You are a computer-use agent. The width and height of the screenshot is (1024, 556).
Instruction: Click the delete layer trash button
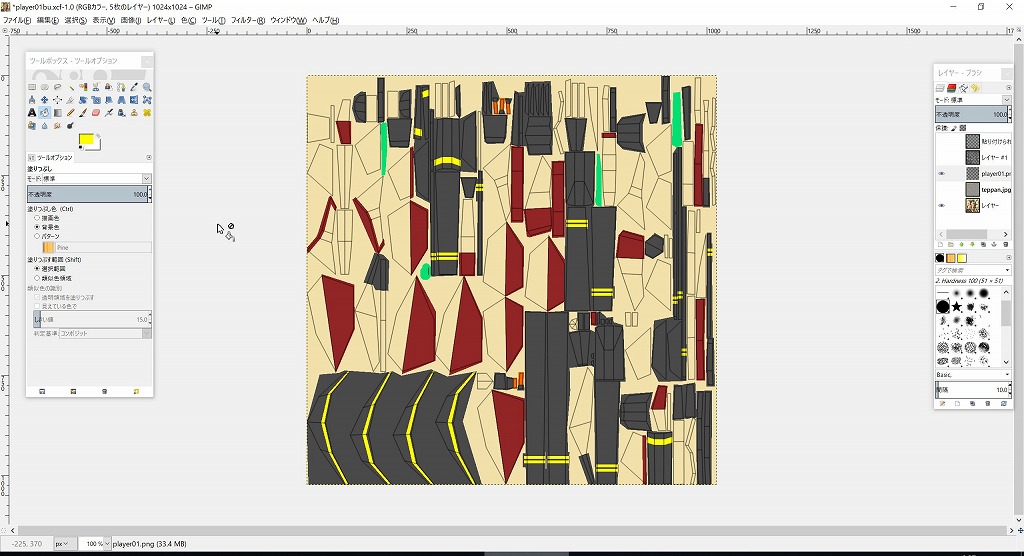1006,244
